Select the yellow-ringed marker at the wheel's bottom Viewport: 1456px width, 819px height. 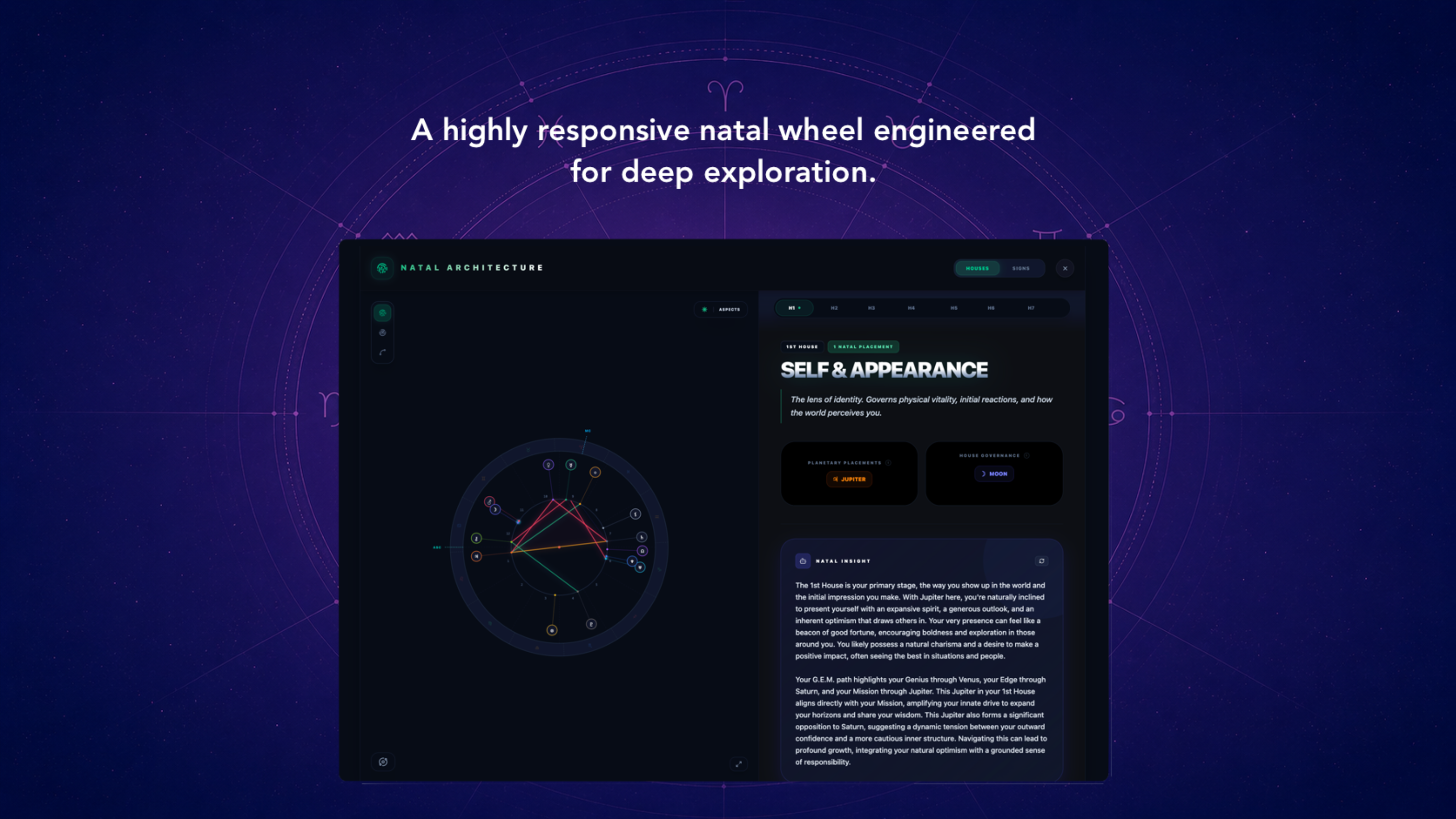point(552,630)
